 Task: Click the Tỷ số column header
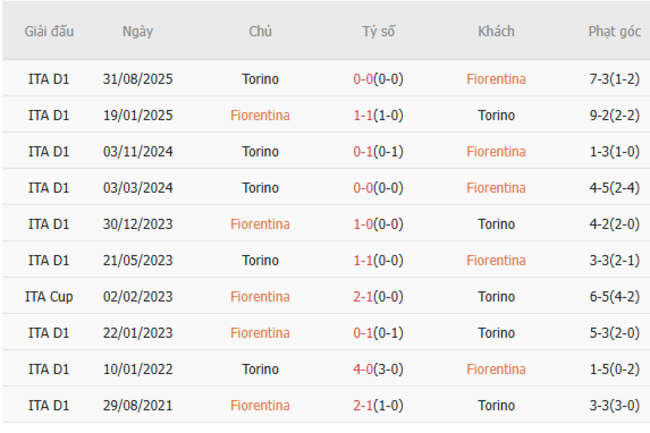(x=378, y=31)
